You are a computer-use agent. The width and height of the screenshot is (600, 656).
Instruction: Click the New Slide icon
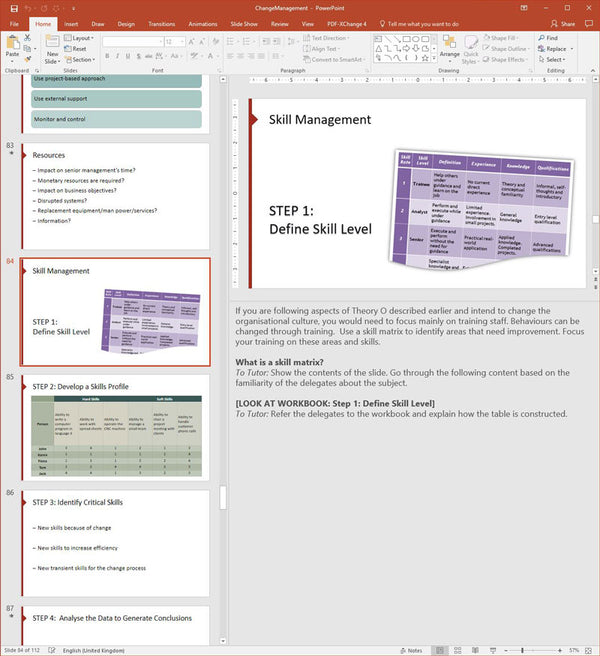click(x=52, y=42)
